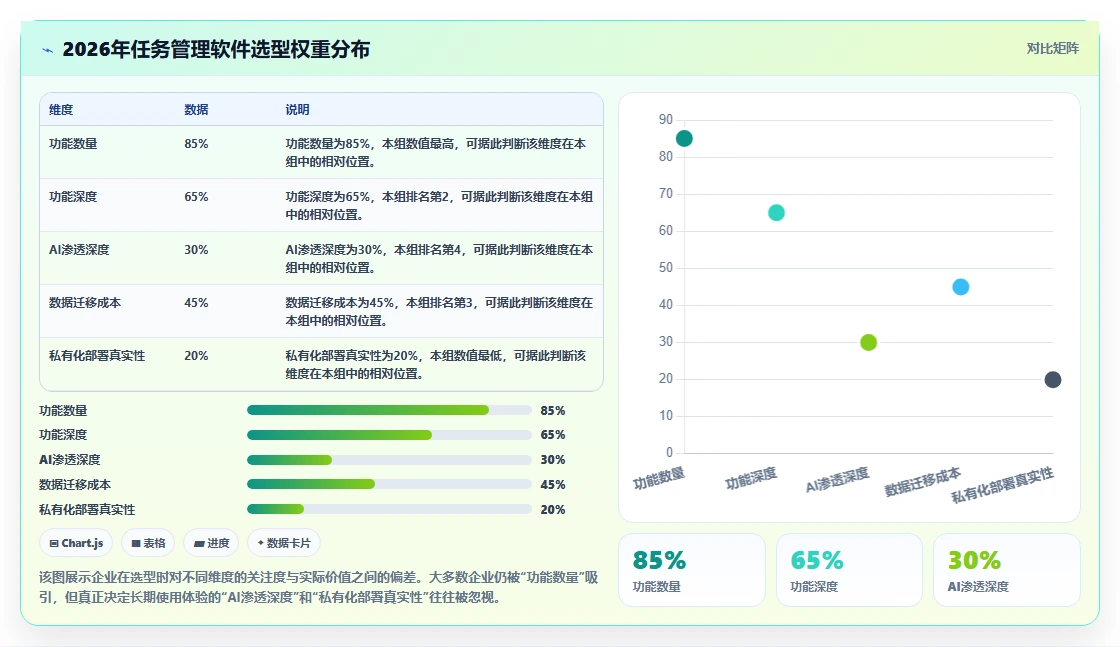
Task: Click the 对比矩阵 label in header
Action: (1052, 49)
